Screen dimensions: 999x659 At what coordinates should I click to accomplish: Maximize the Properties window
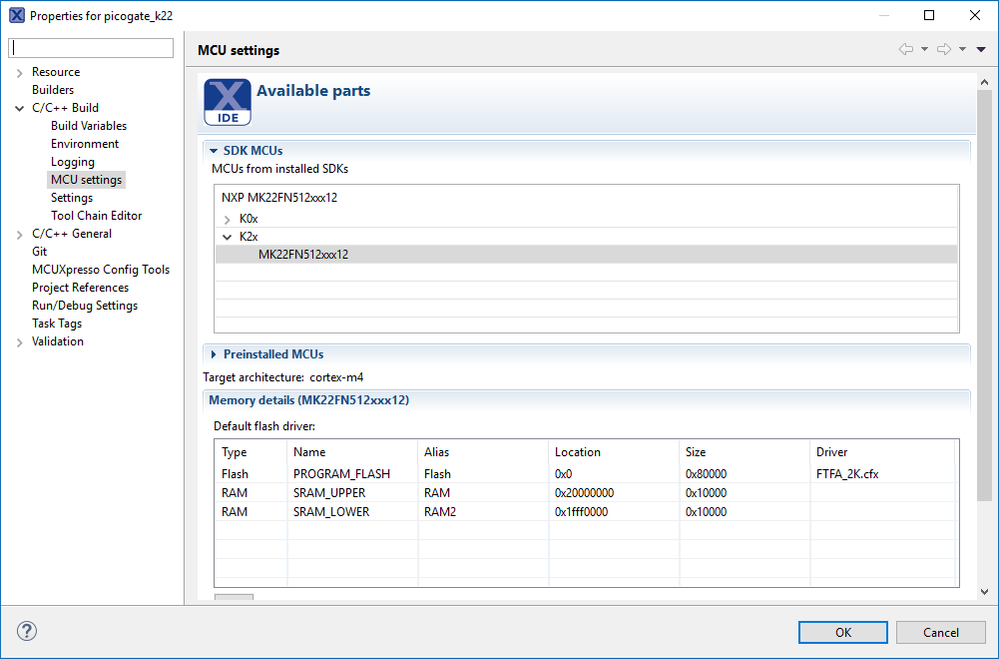[929, 15]
